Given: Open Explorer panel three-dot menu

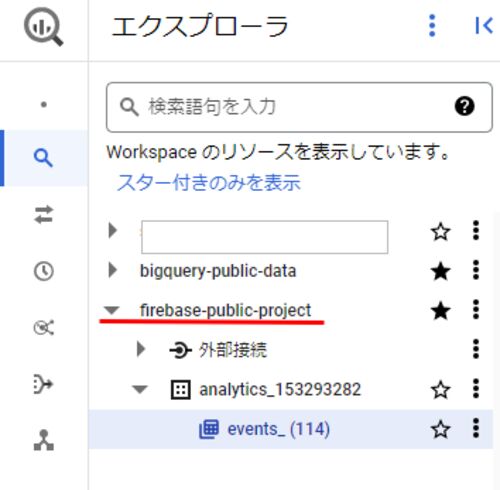Looking at the screenshot, I should (x=432, y=26).
